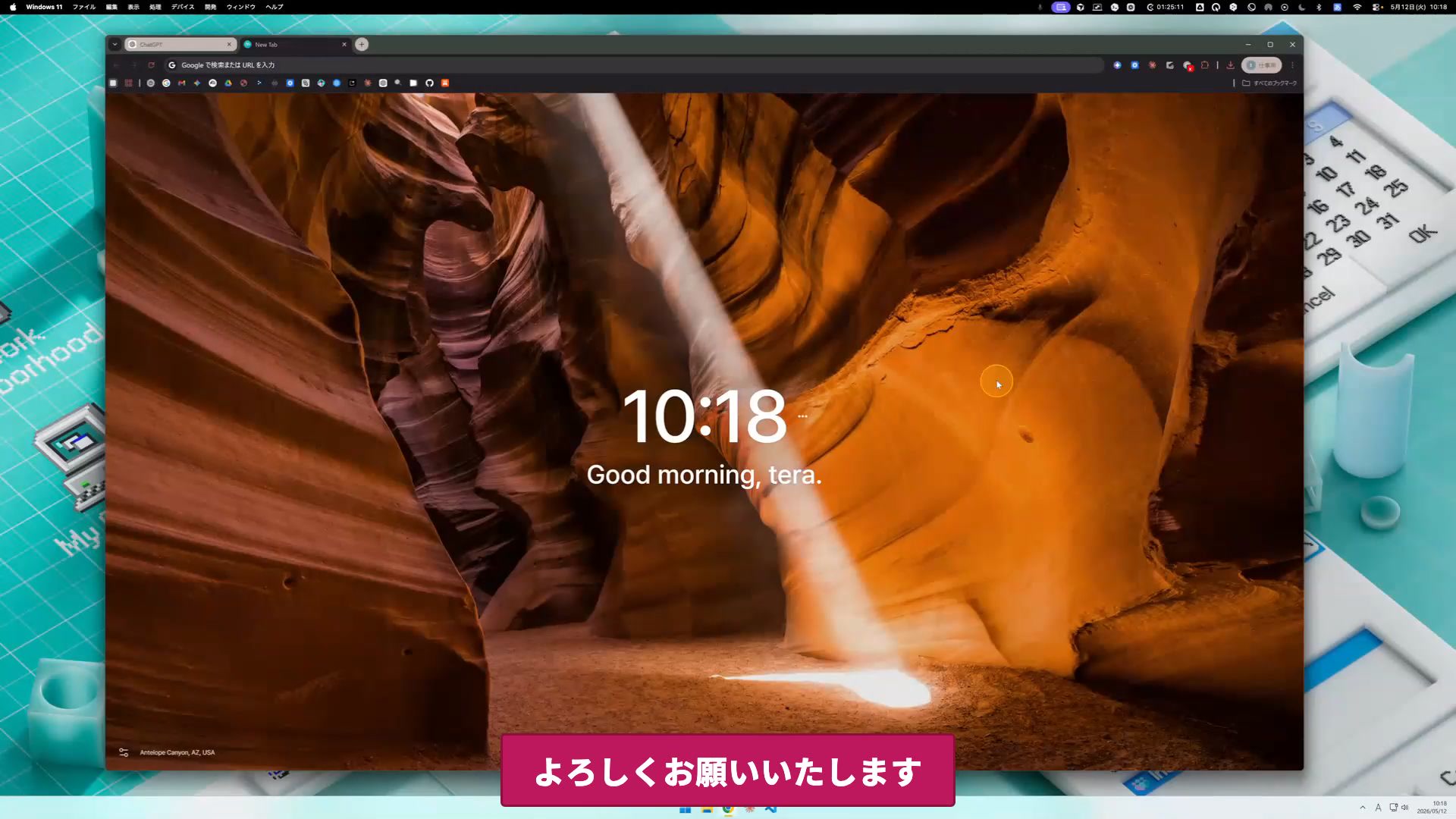
Task: Open the Claude starburst bookmark
Action: pyautogui.click(x=368, y=83)
